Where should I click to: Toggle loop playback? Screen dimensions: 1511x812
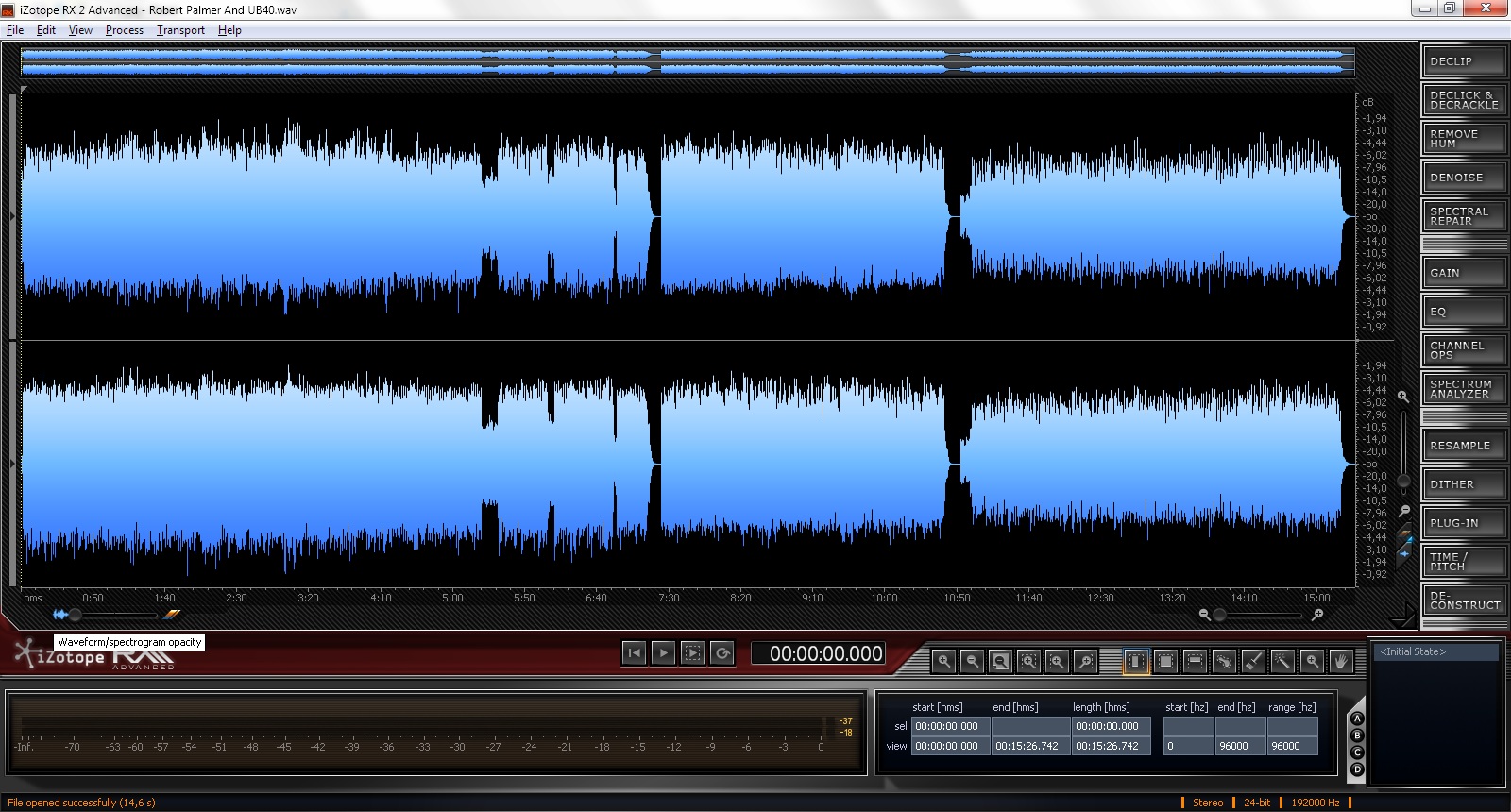click(x=722, y=652)
